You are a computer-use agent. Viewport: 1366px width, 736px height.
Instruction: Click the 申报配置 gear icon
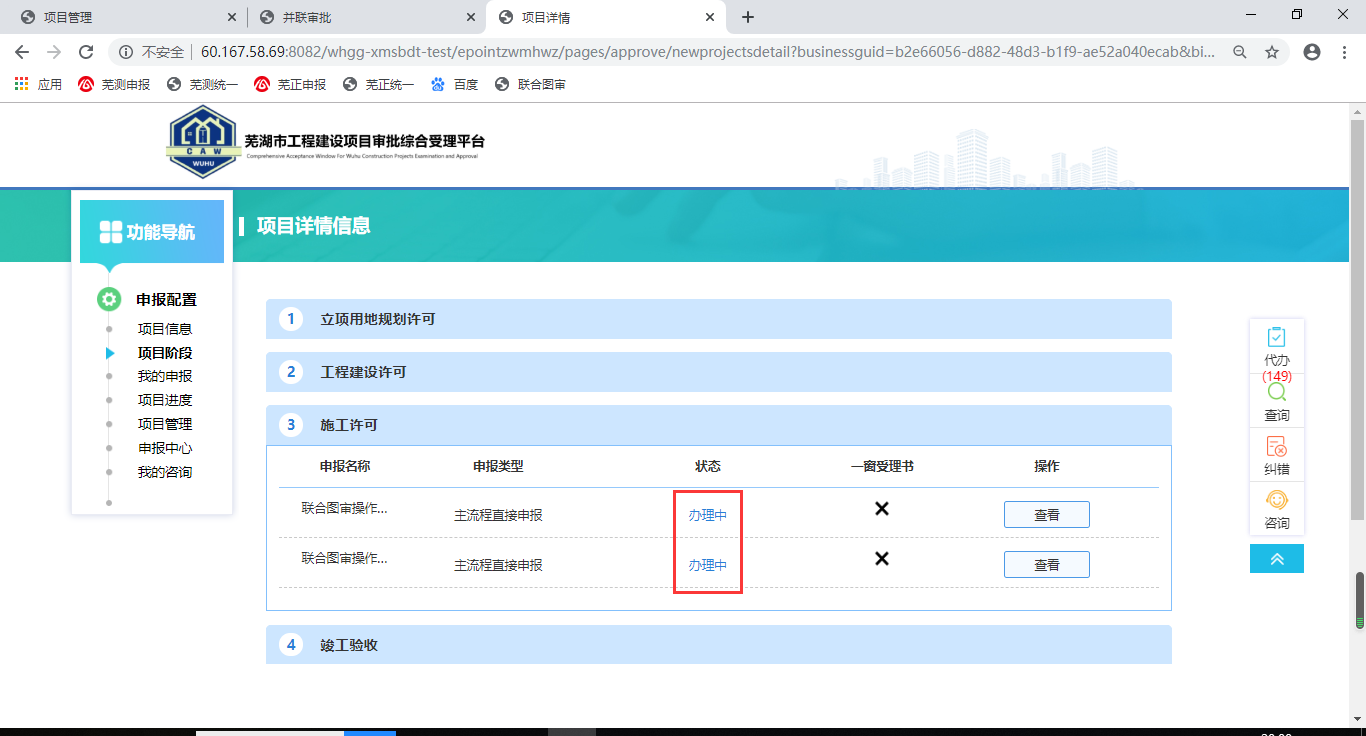point(109,299)
